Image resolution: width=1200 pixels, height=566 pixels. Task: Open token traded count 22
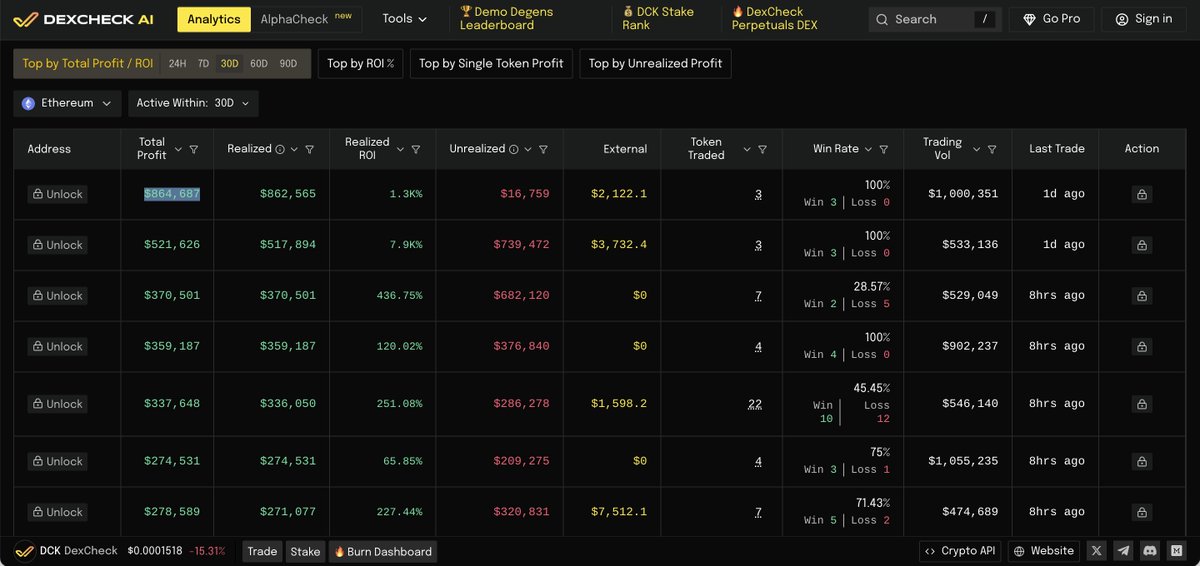click(755, 404)
